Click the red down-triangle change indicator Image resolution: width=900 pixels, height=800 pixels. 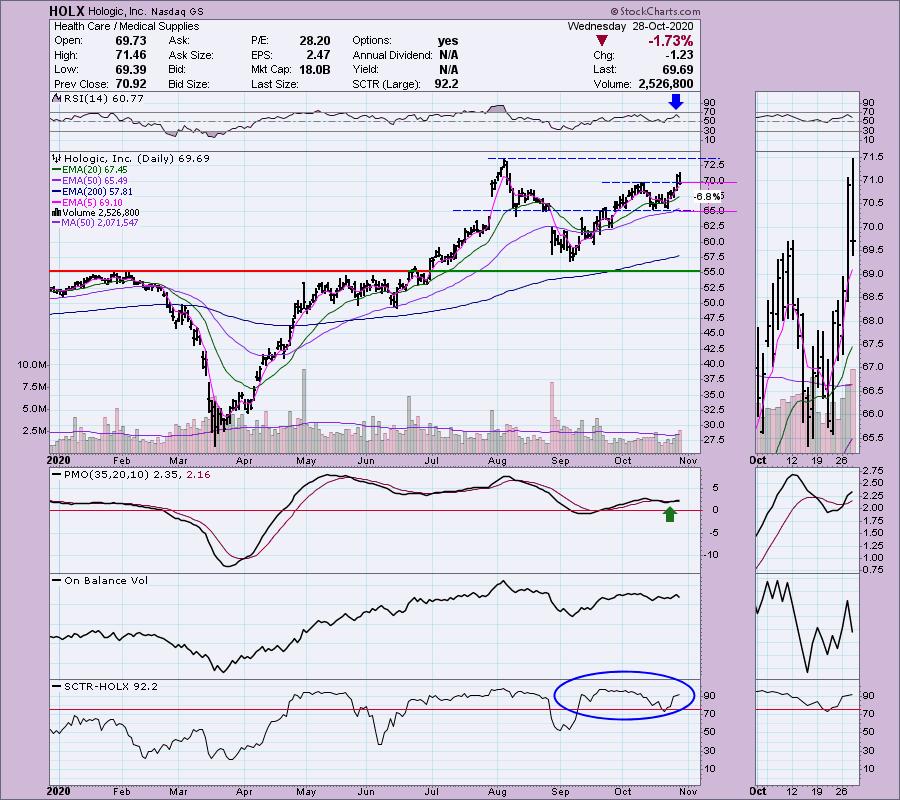pos(602,41)
